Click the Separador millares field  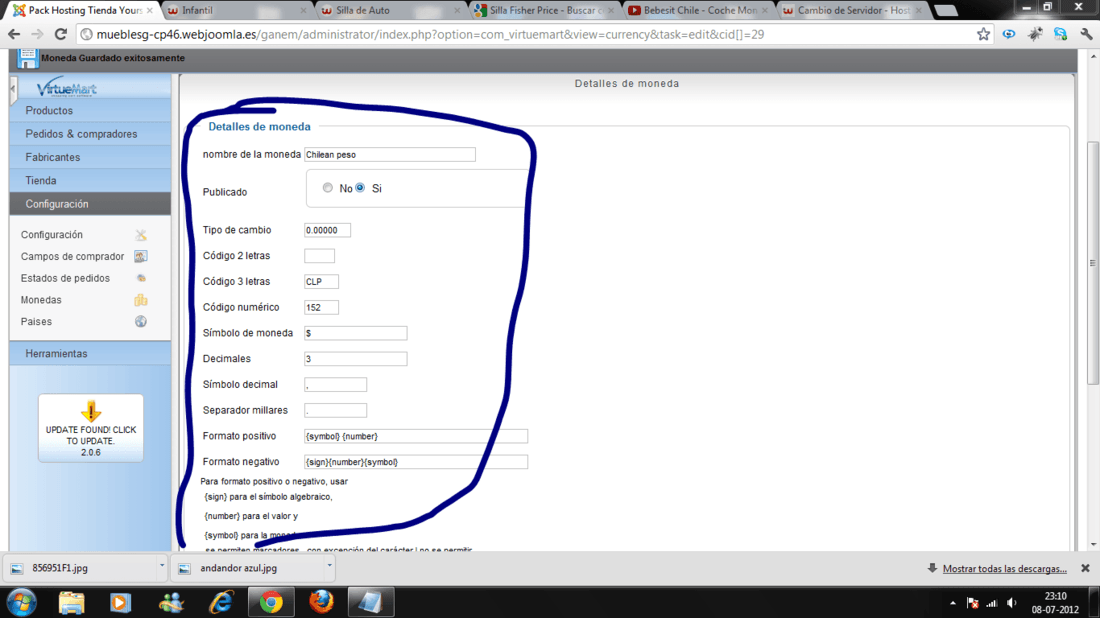click(336, 410)
